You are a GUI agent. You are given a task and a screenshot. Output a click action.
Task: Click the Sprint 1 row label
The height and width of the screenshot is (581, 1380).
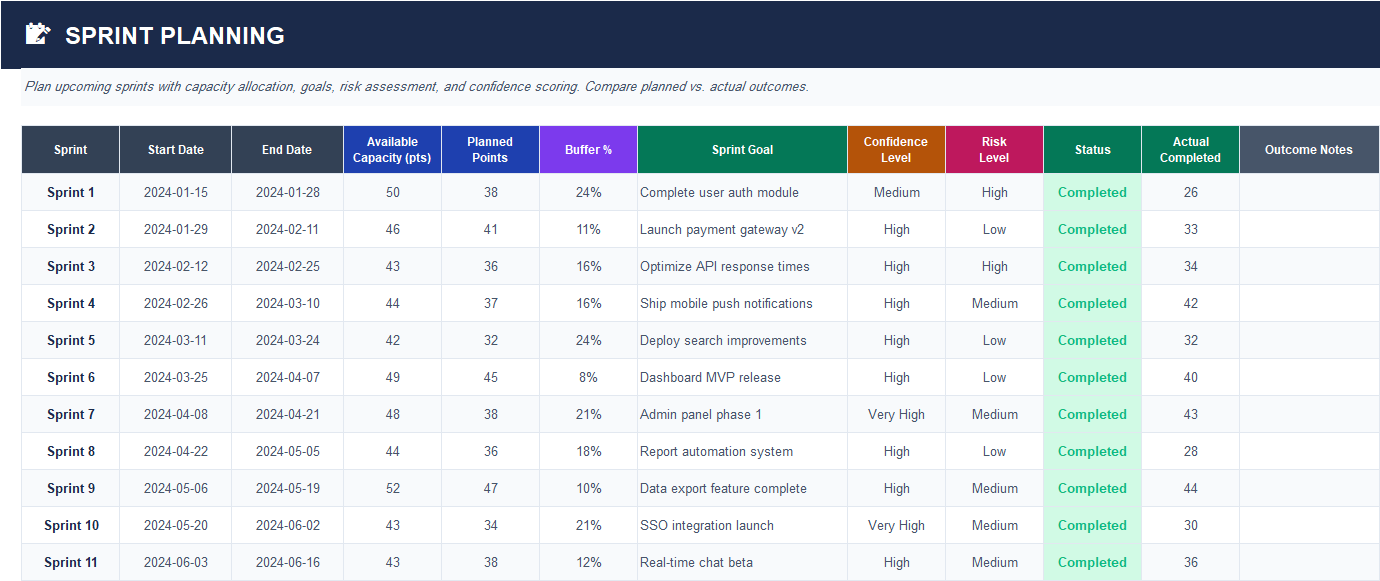(71, 193)
